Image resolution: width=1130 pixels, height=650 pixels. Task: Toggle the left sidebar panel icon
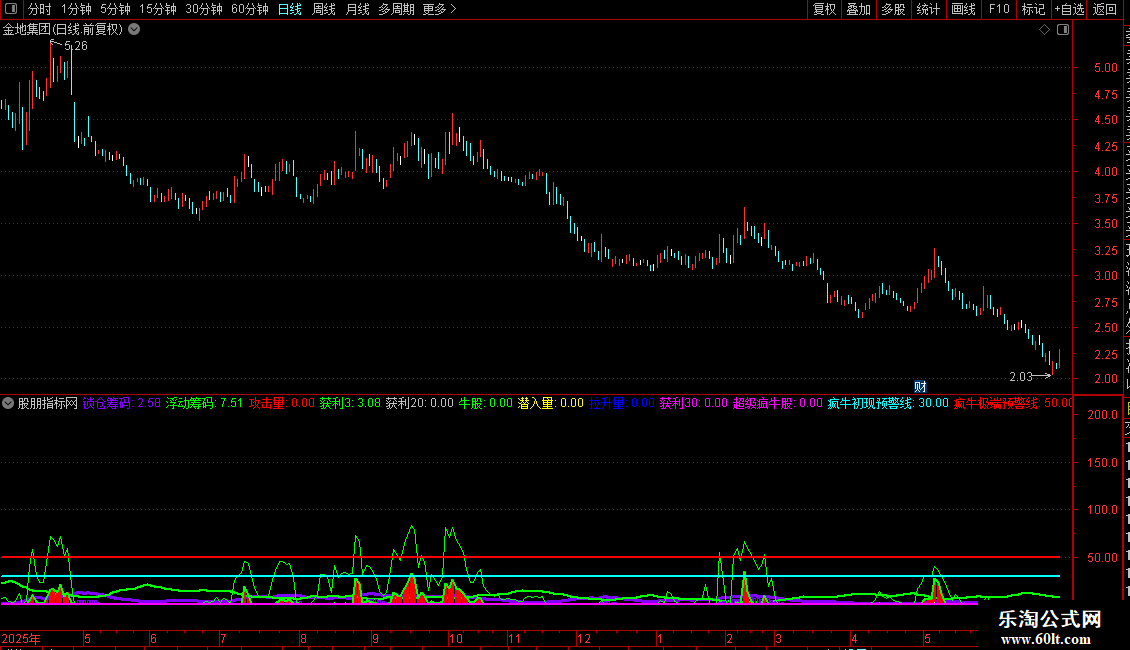click(x=11, y=9)
